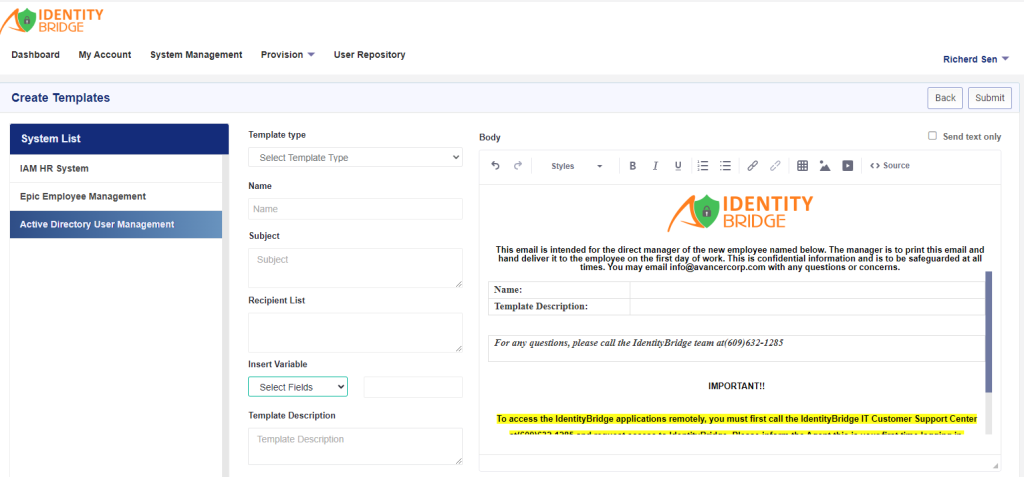
Task: Toggle Bold formatting
Action: pos(633,166)
